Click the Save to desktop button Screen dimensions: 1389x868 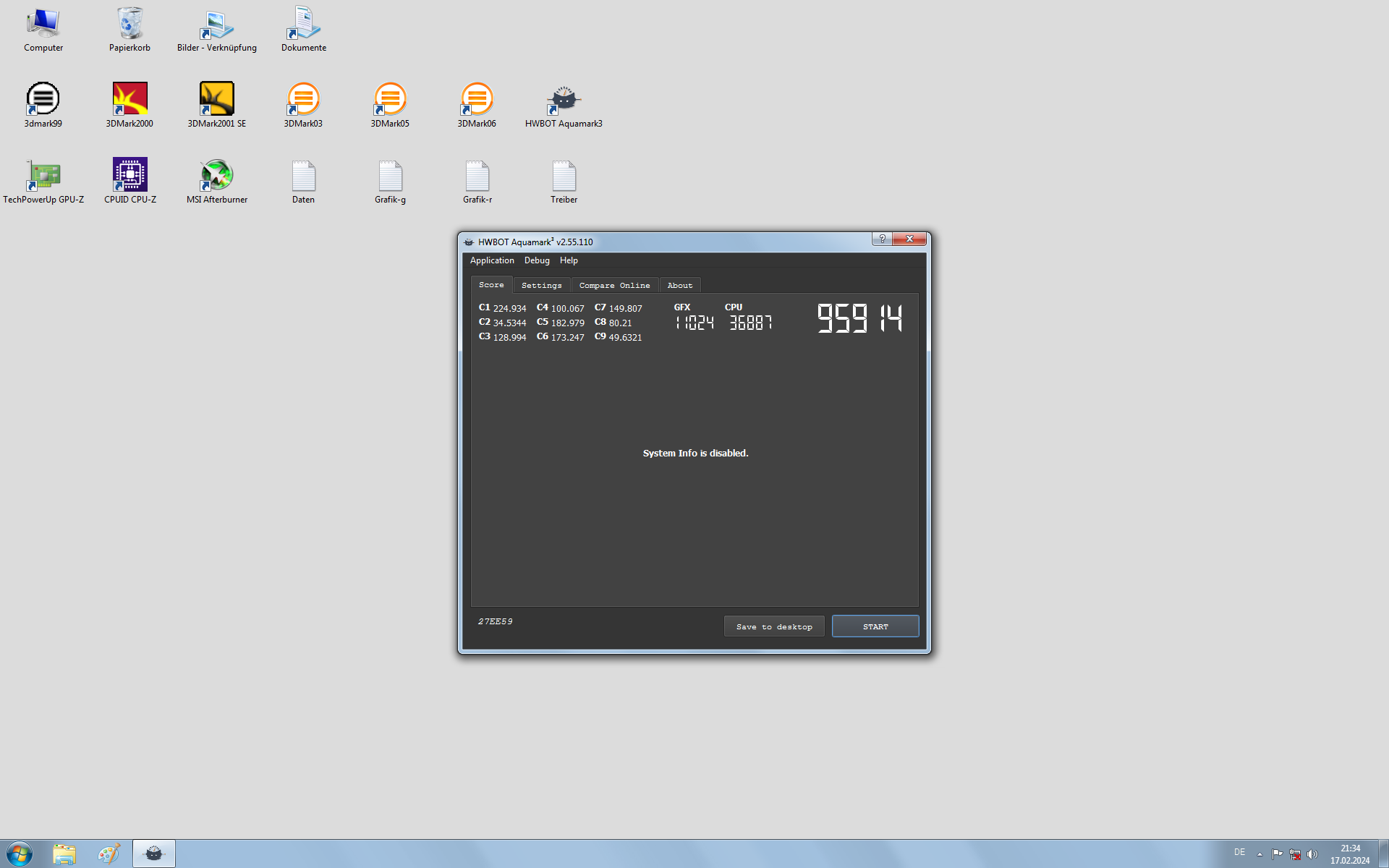(774, 626)
